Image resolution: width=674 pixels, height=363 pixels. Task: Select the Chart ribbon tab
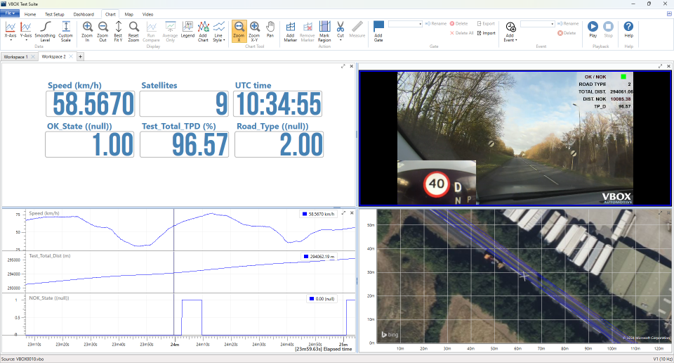click(x=110, y=14)
